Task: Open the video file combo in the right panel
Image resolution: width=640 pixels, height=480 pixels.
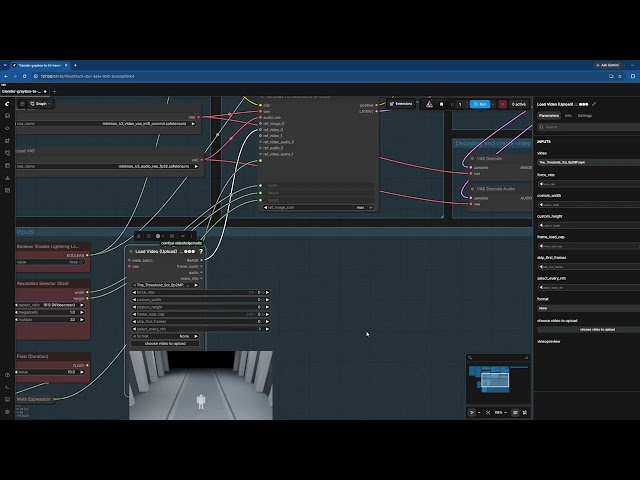Action: 589,162
